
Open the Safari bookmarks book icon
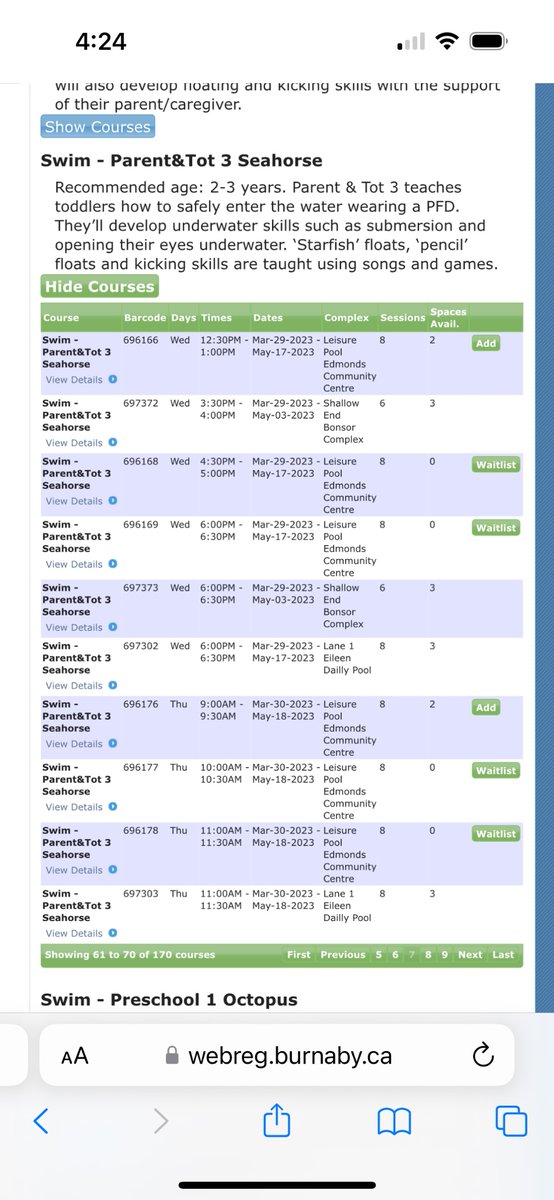394,1122
